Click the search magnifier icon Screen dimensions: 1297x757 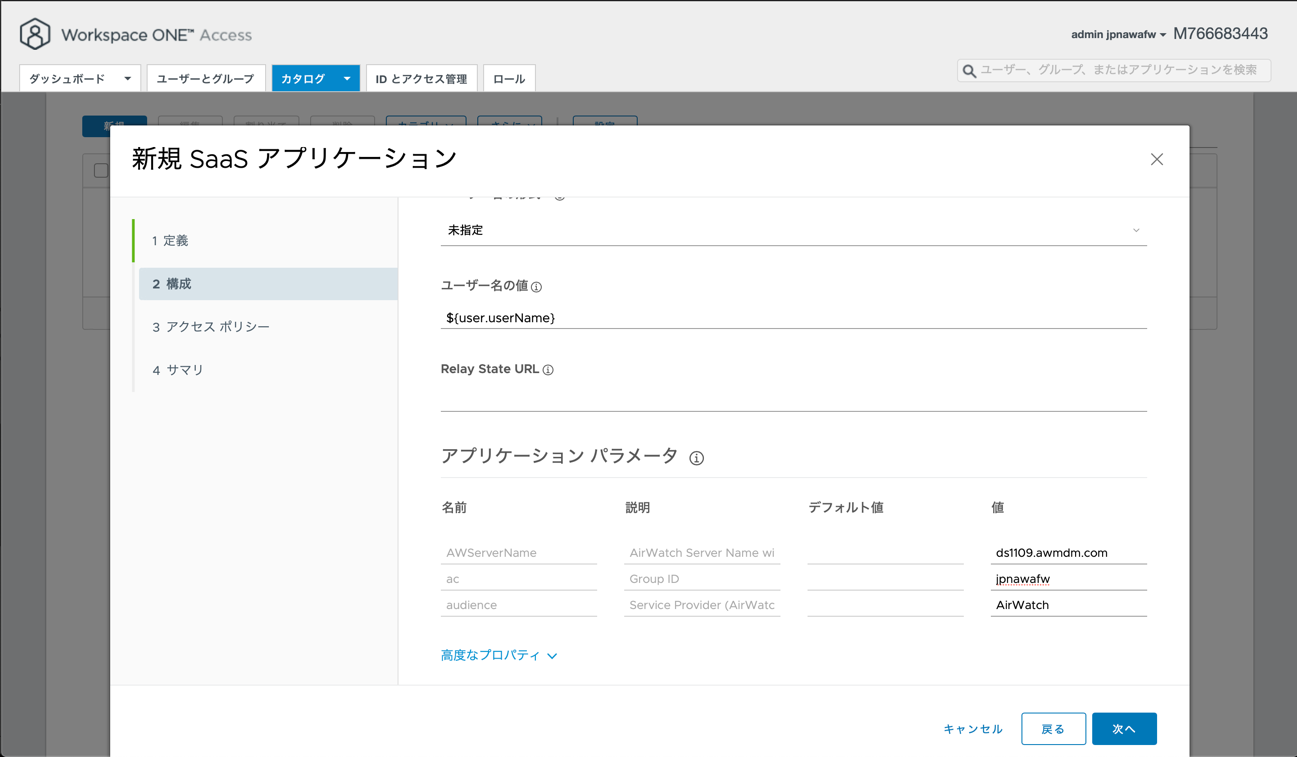click(969, 71)
